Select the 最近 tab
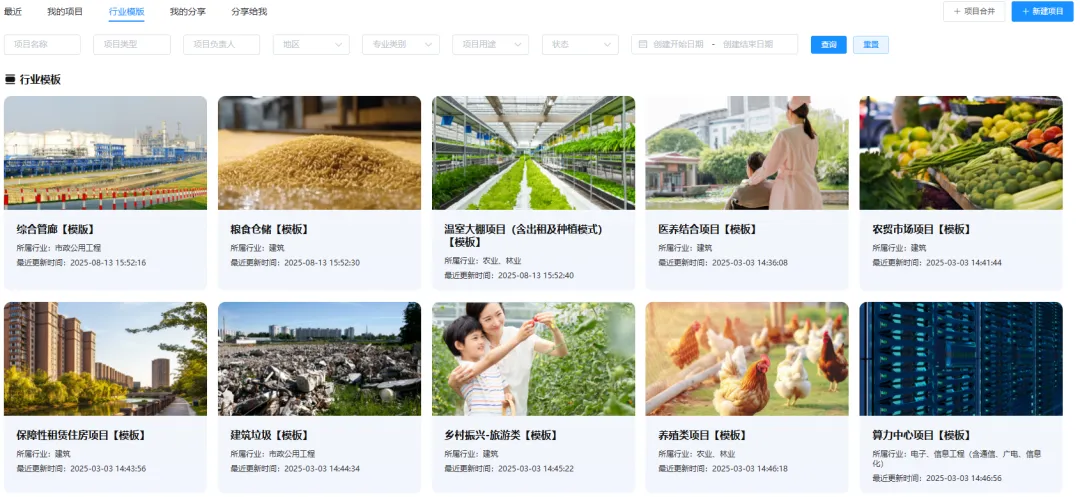Screen dimensions: 1080x497 click(x=13, y=12)
